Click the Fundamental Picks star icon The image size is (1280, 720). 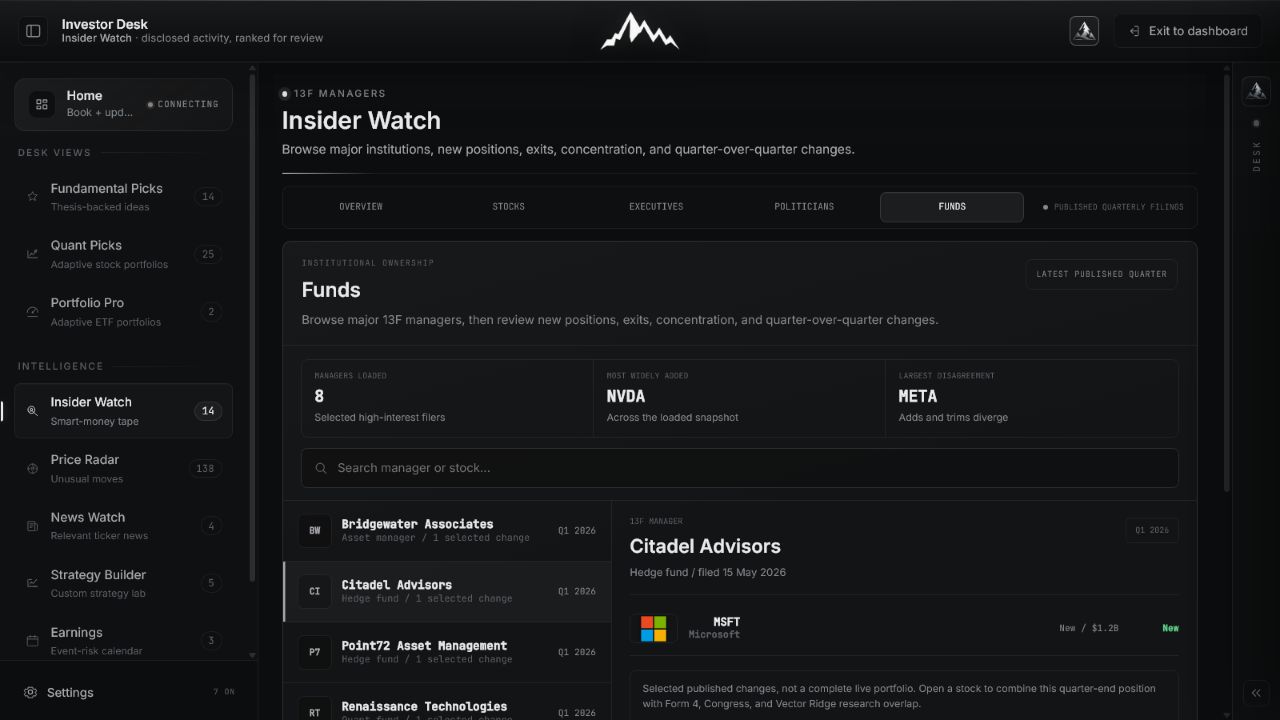(32, 197)
